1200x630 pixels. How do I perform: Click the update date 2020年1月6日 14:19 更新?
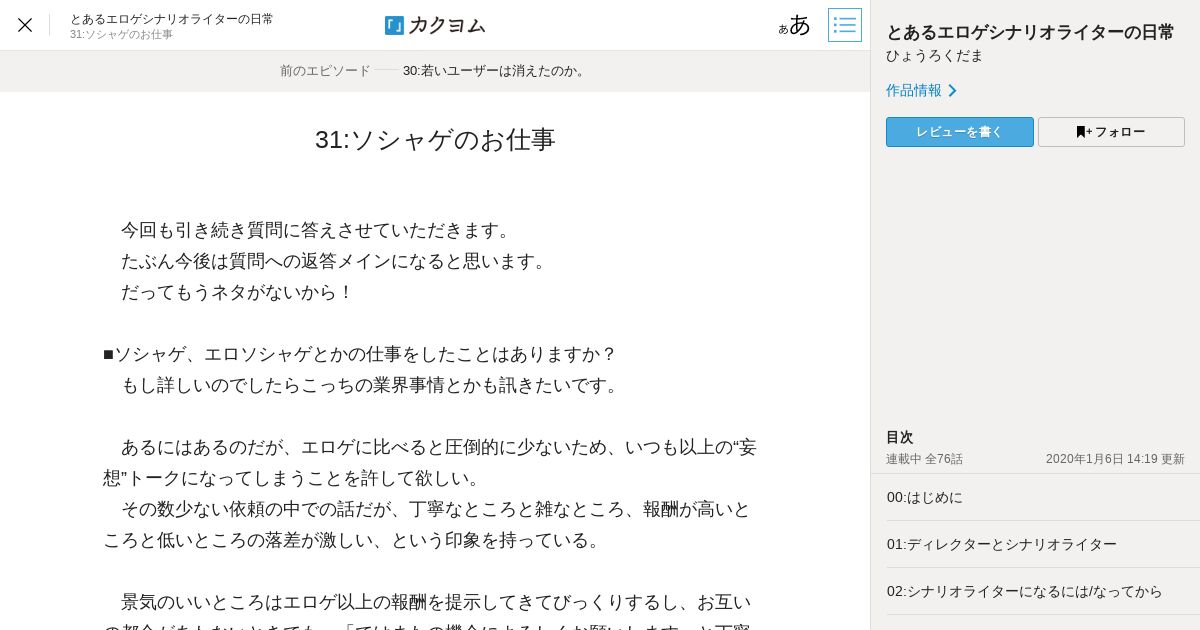(x=1115, y=459)
